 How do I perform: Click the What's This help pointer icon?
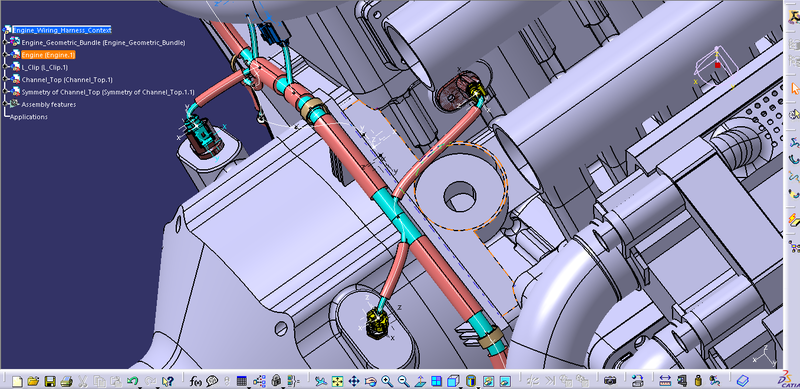coord(167,381)
